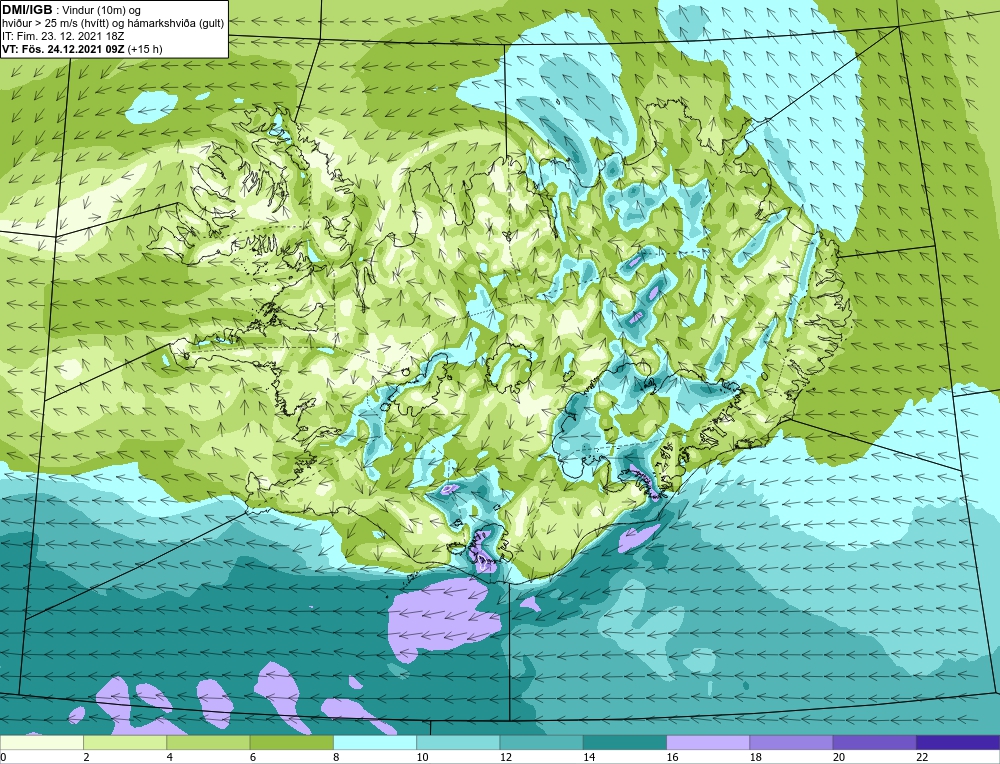Click the violet 20–22 m/s legend swatch

874,742
